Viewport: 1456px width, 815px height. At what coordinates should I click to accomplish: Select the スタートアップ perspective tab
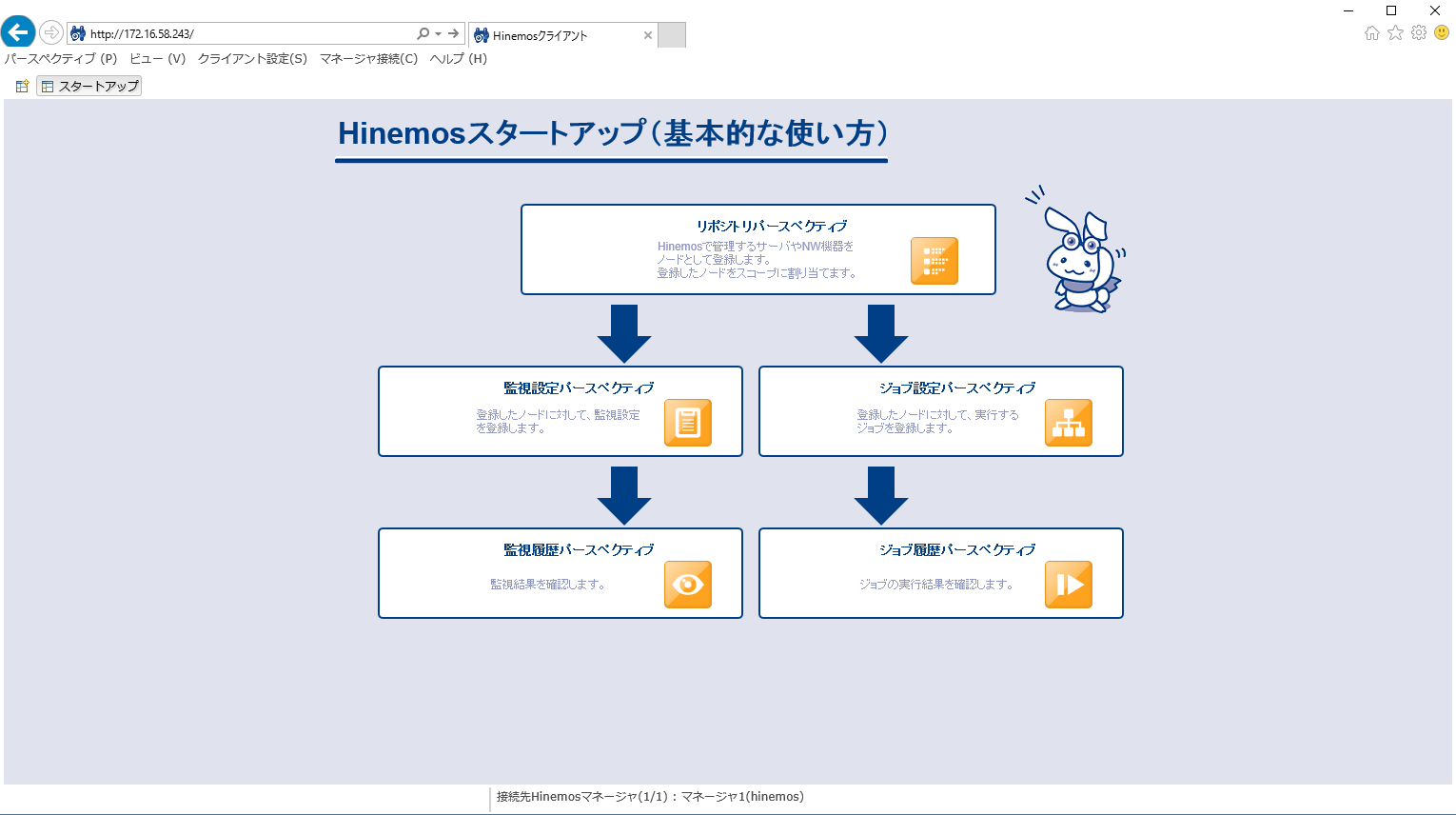pos(89,86)
